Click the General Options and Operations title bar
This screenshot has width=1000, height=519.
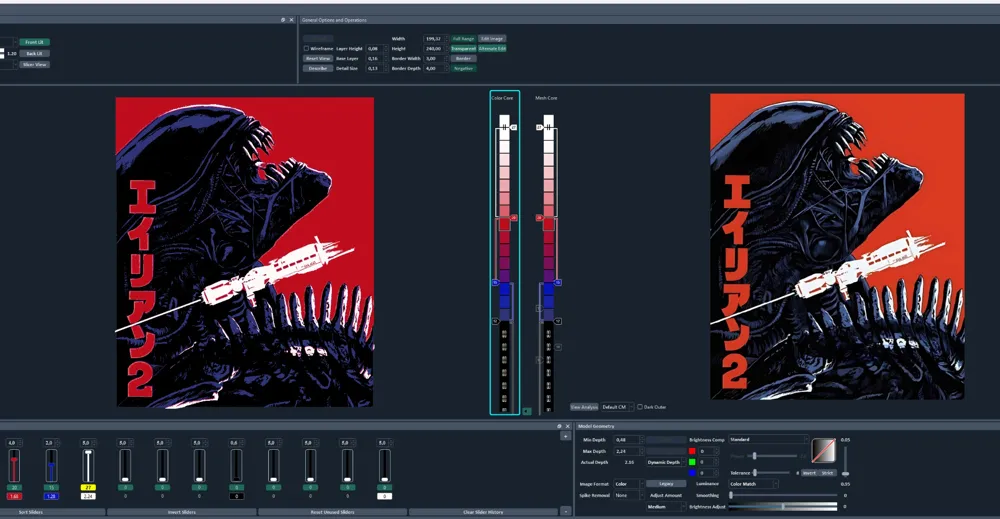[649, 20]
